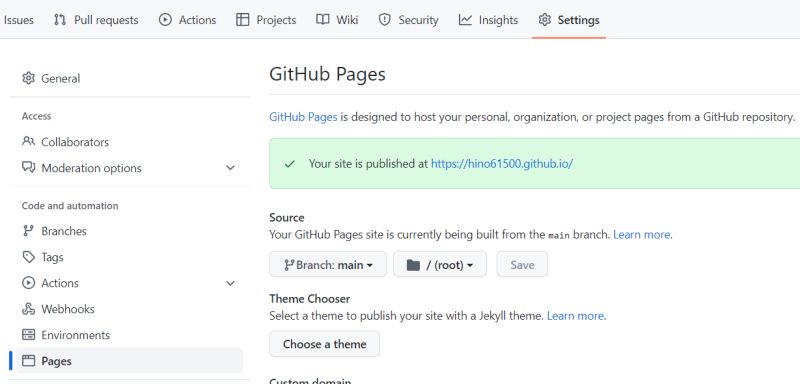800x384 pixels.
Task: Click the Settings gear icon in top nav
Action: 545,20
